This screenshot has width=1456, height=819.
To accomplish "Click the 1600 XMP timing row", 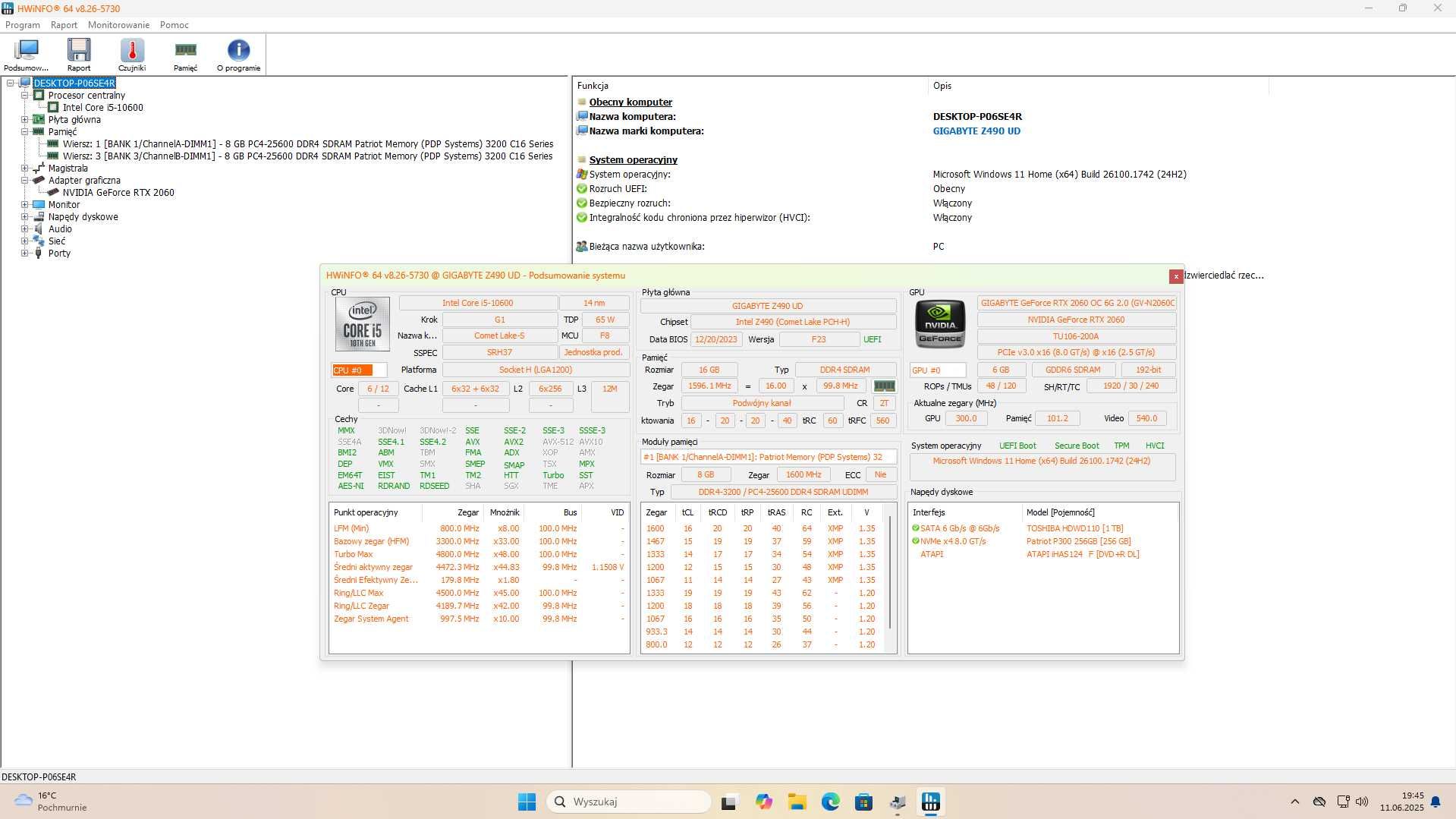I will (x=763, y=528).
